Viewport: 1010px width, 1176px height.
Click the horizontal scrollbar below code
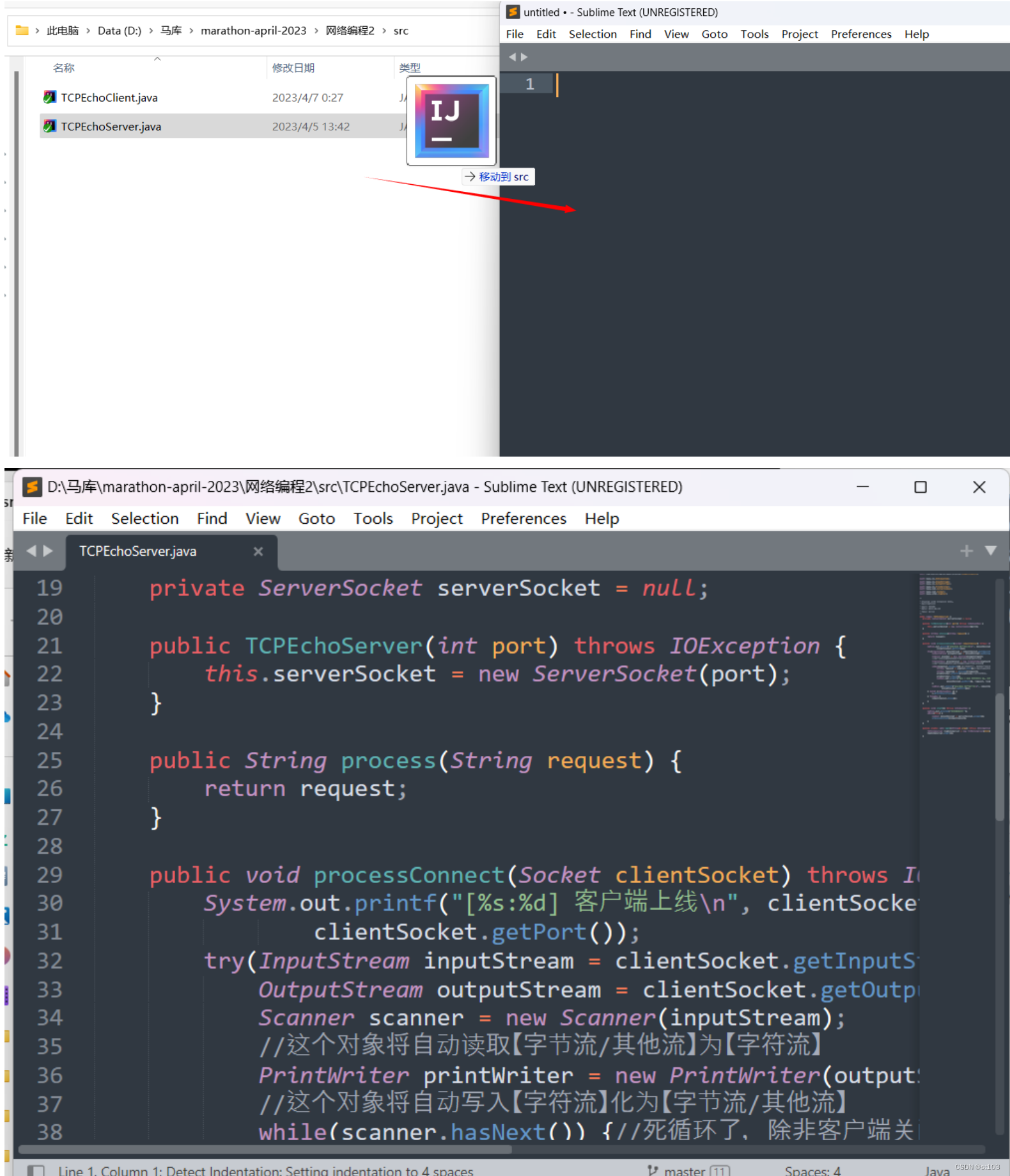(265, 1149)
